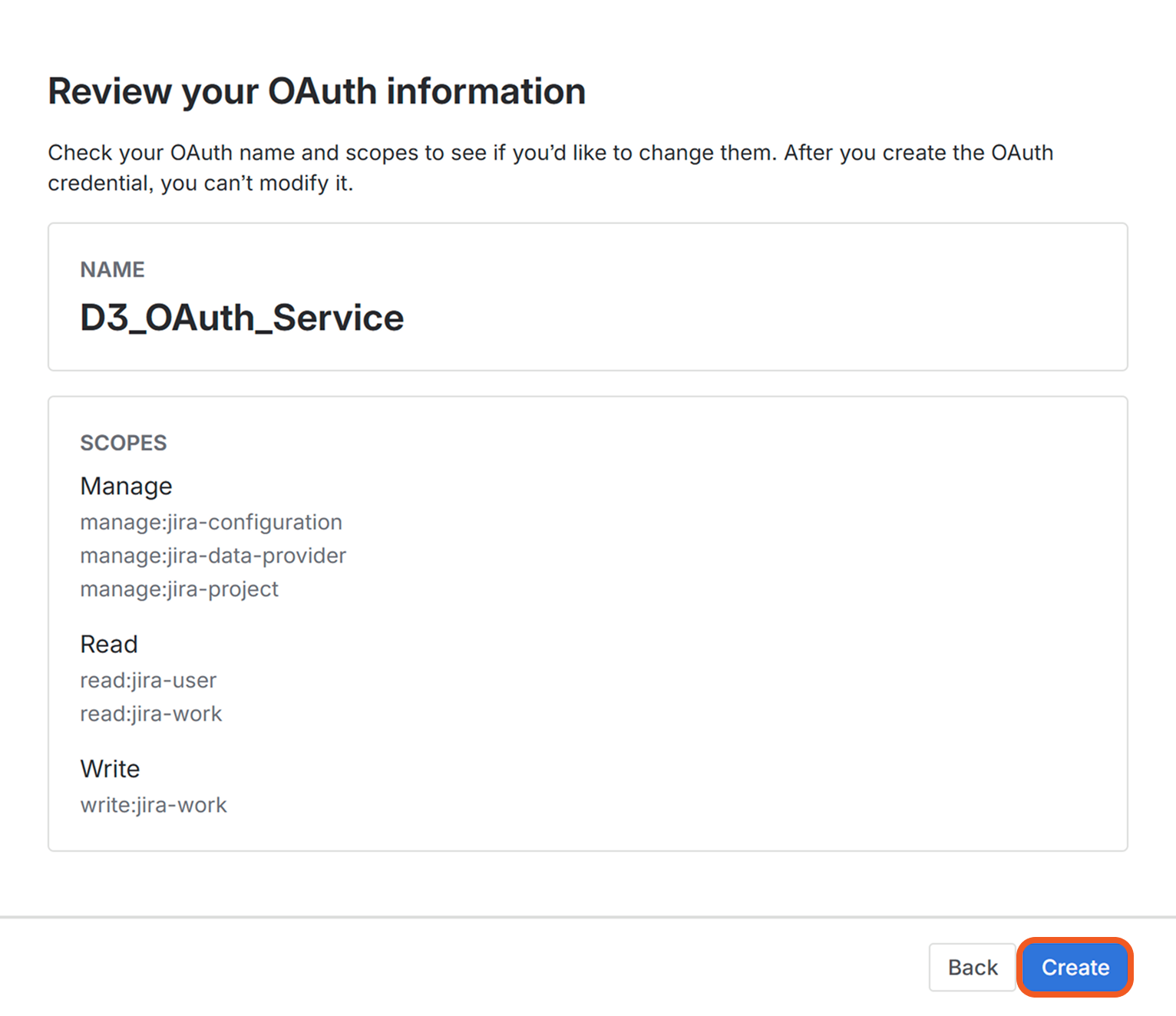Select the read:jira-user scope

coord(148,680)
